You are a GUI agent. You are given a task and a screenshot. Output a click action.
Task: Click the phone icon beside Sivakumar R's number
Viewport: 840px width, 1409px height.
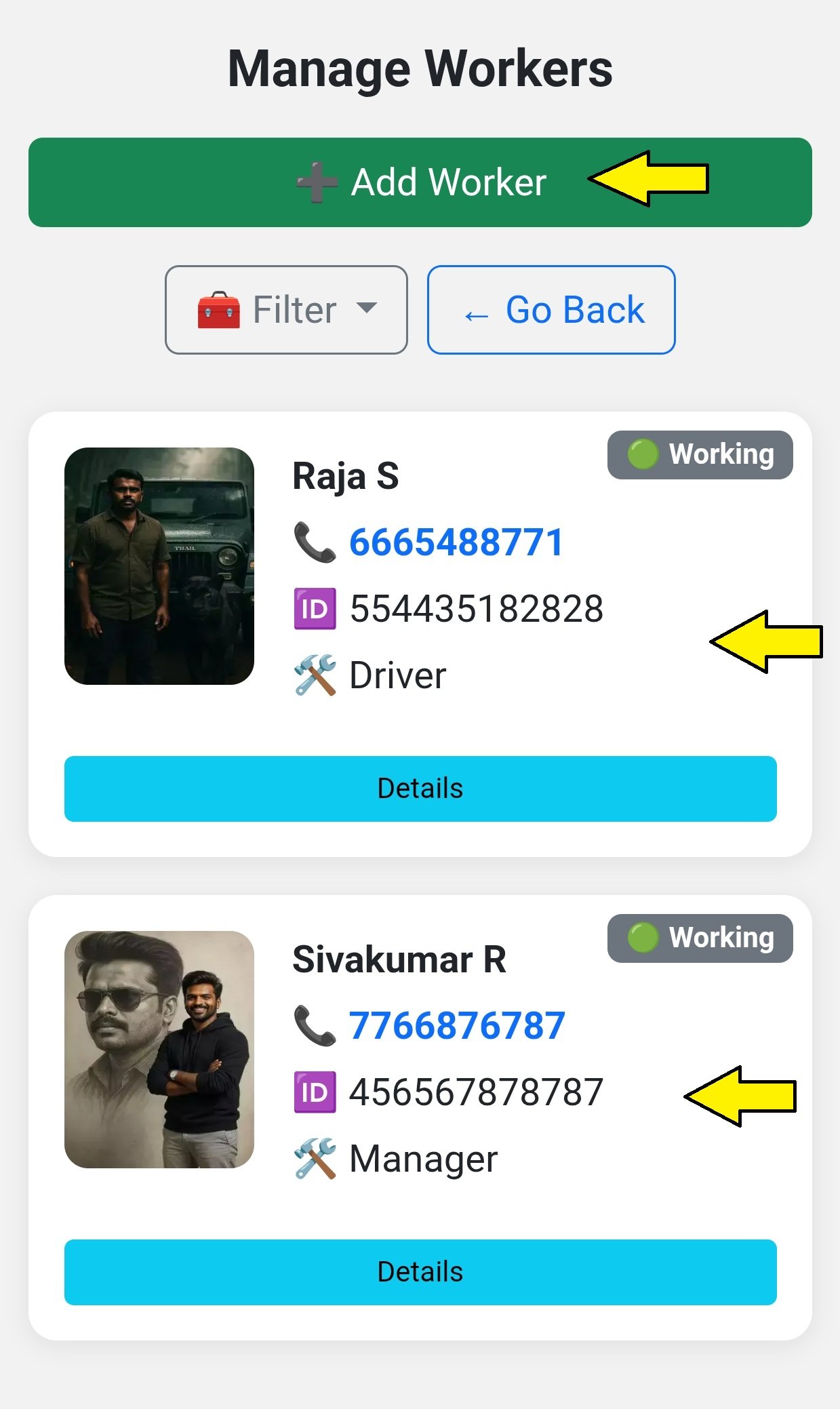(315, 1026)
